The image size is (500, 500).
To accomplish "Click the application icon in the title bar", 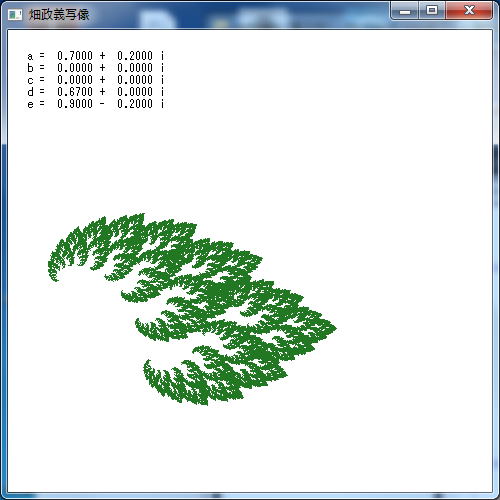I will click(x=15, y=15).
